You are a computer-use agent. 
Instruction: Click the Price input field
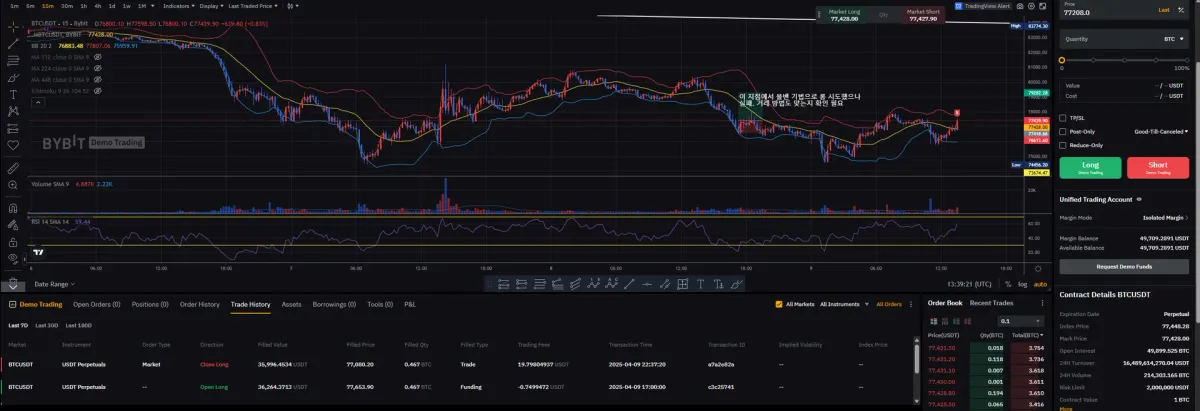1108,10
